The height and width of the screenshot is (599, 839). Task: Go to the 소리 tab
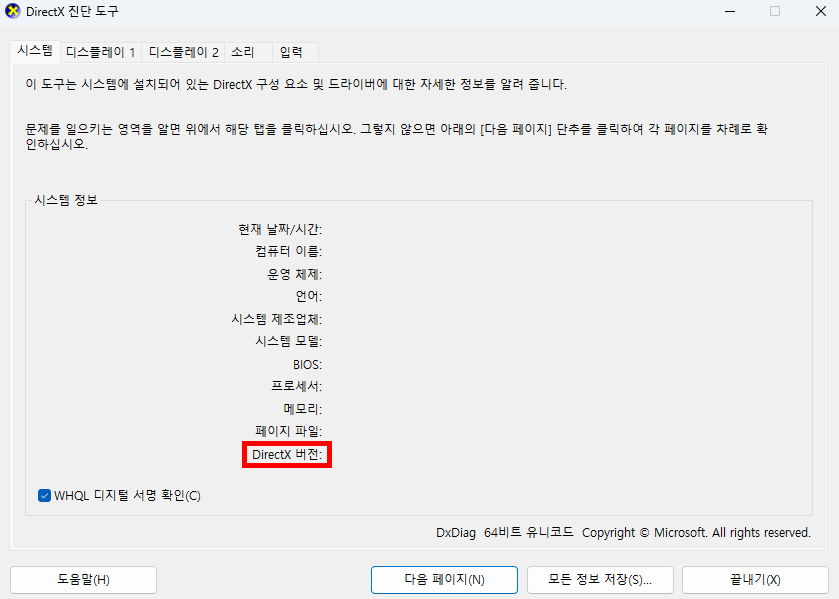tap(242, 52)
